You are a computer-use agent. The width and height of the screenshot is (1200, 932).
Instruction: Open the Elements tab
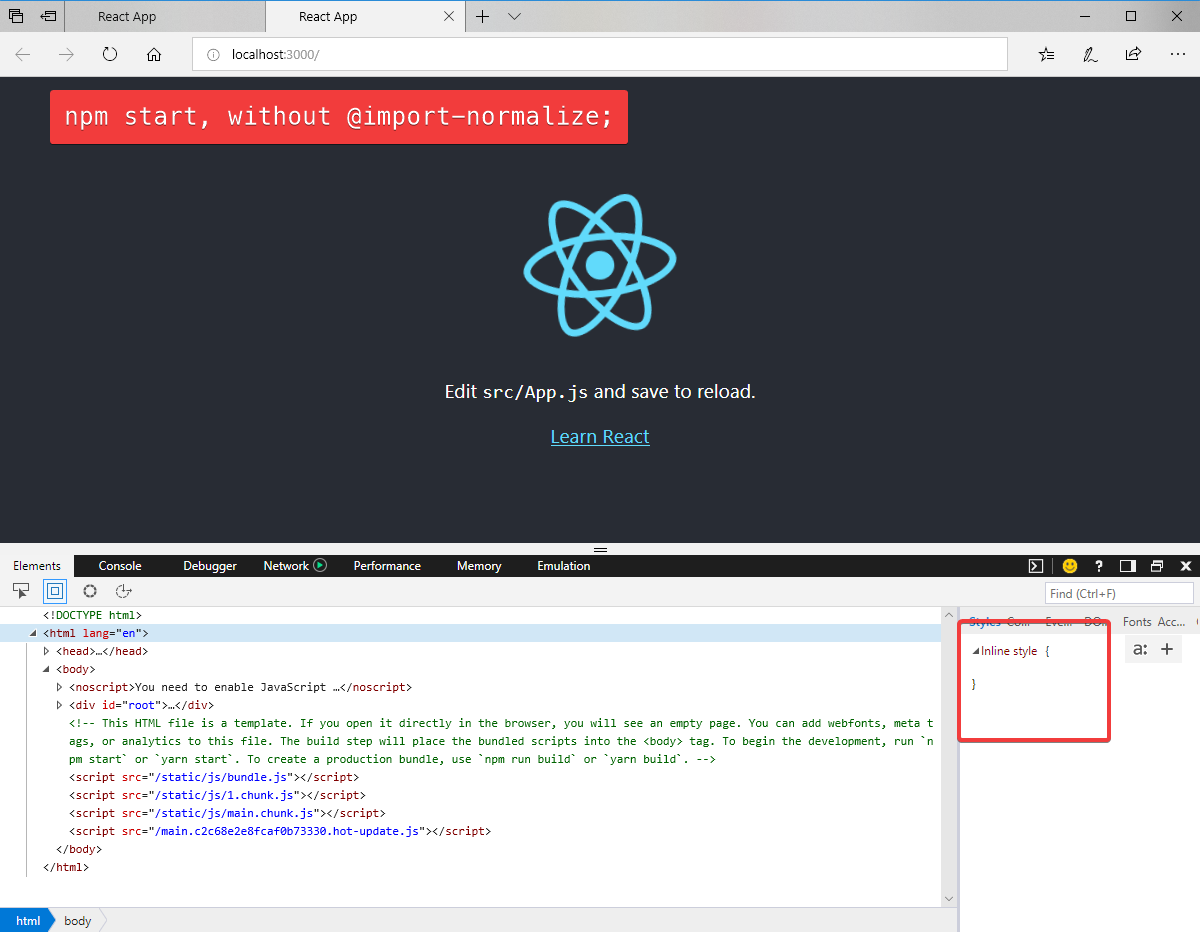click(x=37, y=566)
